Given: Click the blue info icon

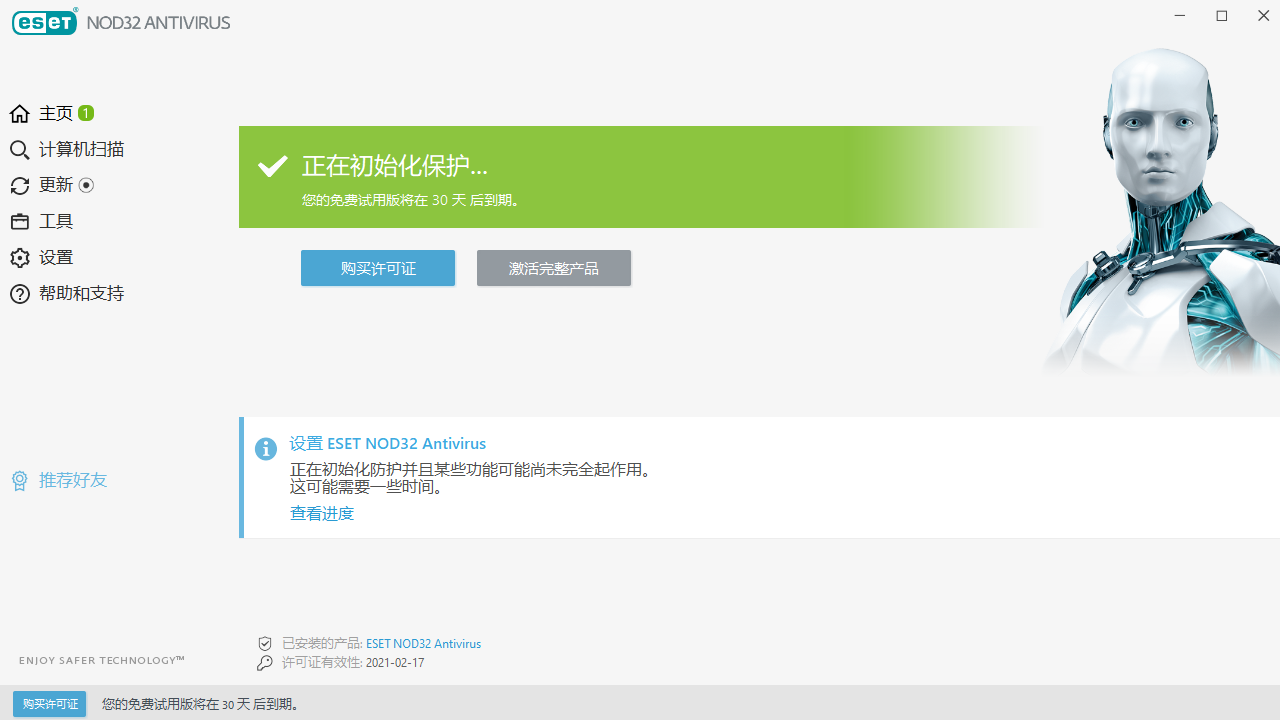Looking at the screenshot, I should click(x=265, y=449).
